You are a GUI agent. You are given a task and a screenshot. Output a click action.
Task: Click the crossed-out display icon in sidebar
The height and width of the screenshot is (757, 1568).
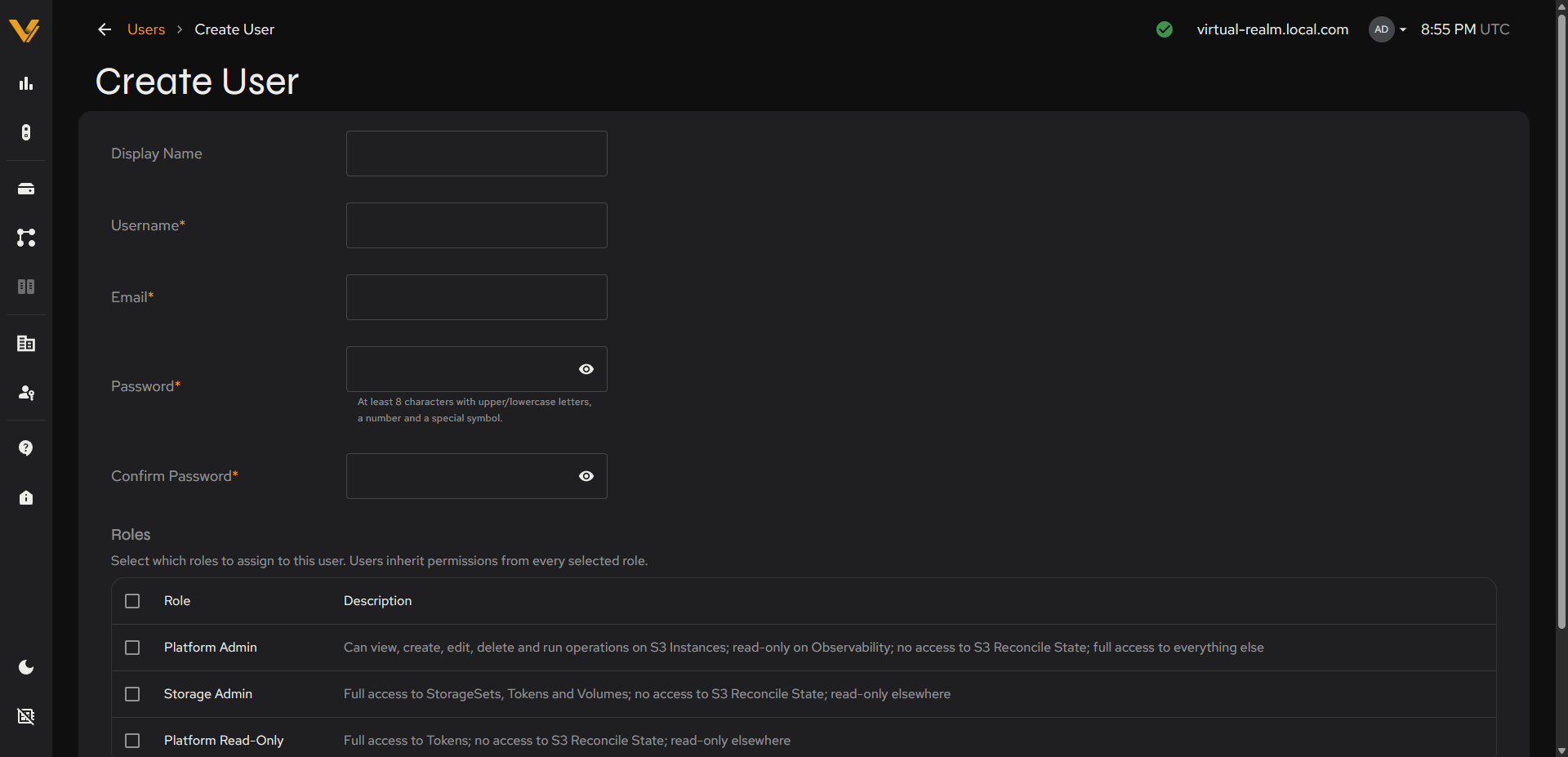[26, 716]
